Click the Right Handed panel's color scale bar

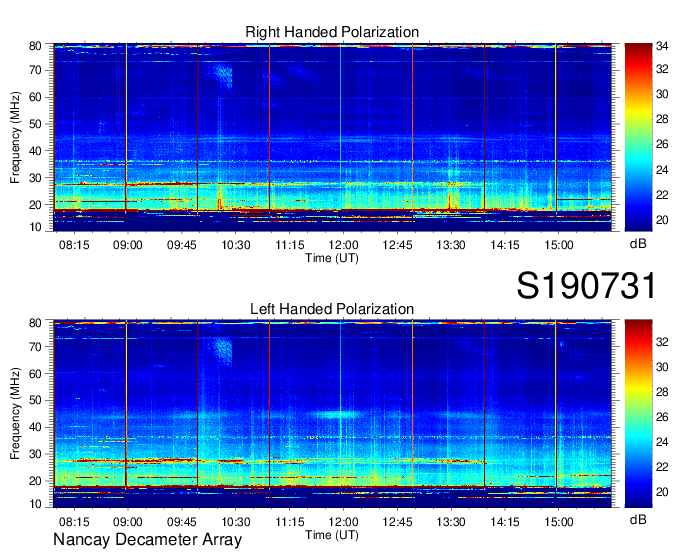(638, 137)
